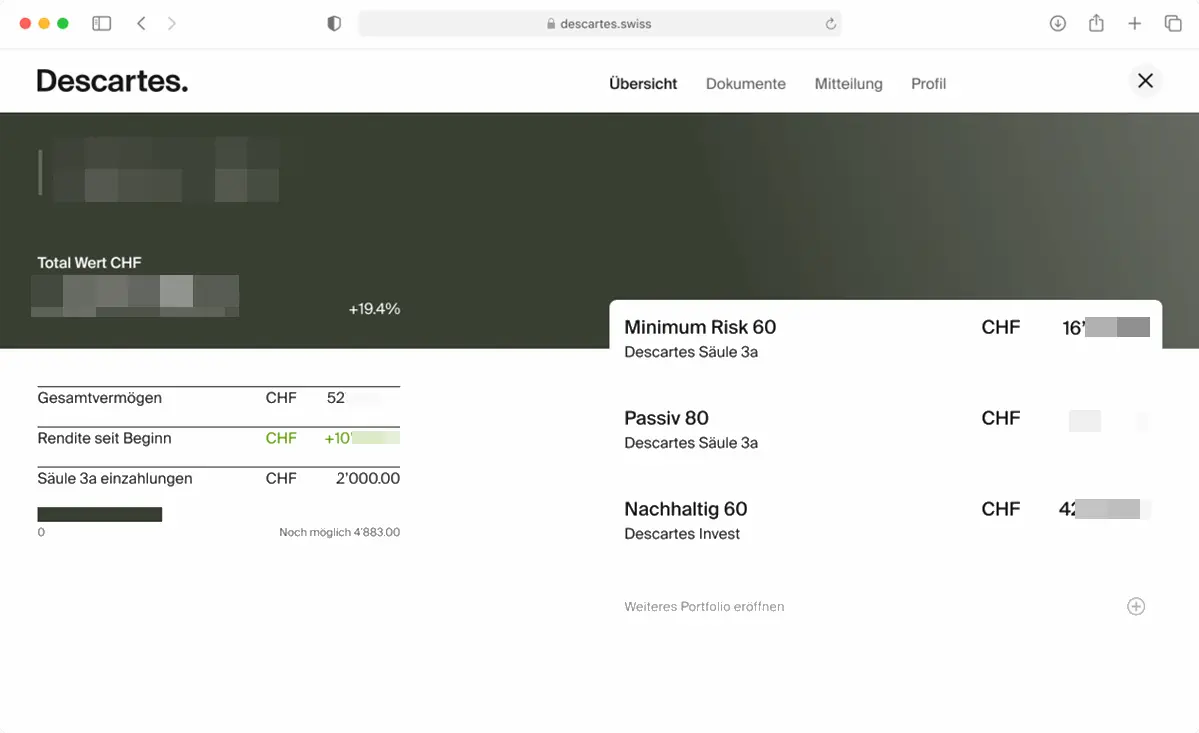This screenshot has width=1199, height=733.
Task: Open the privacy shield report icon
Action: 334,23
